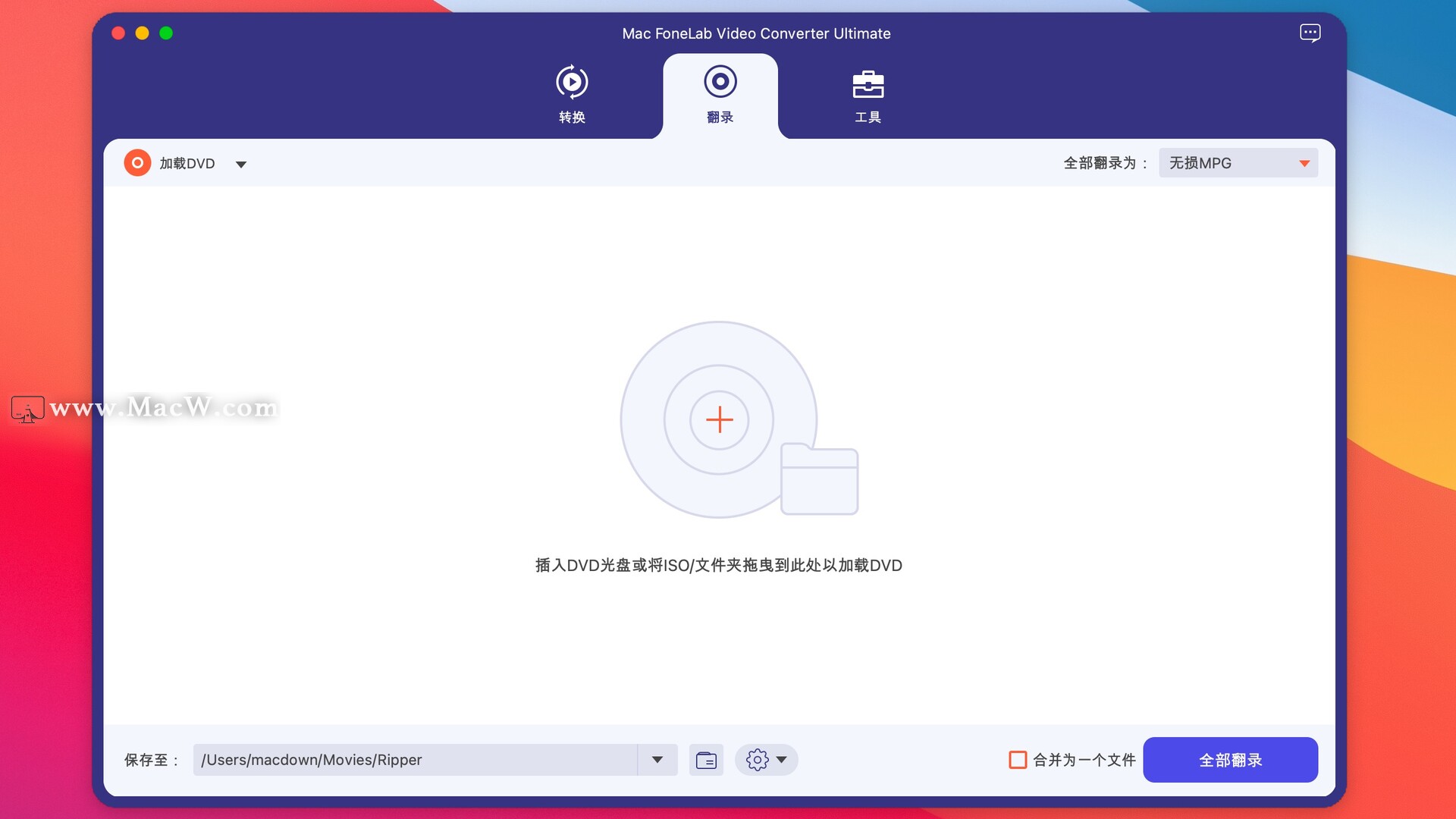
Task: Click the orange 加载DVD disc icon
Action: pos(137,163)
